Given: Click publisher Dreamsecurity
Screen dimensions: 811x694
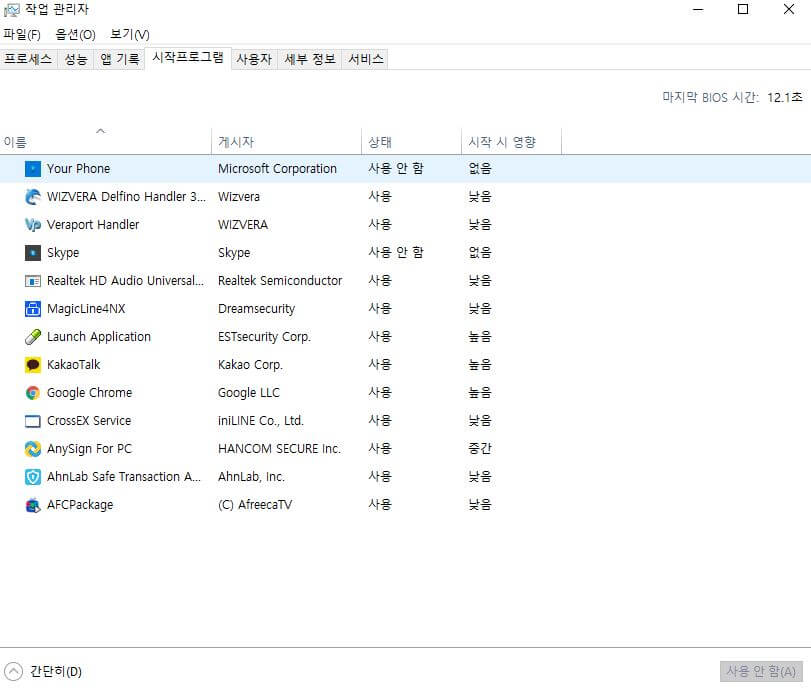Looking at the screenshot, I should click(x=257, y=309).
